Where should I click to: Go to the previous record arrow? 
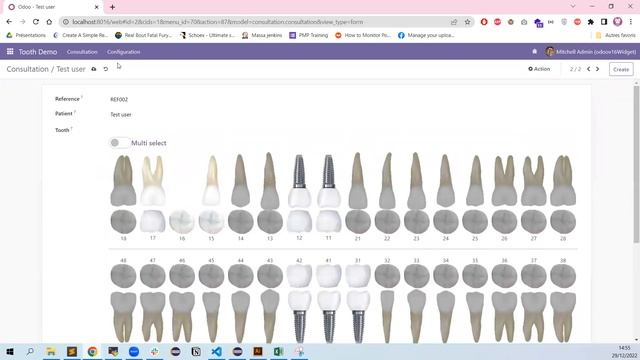point(589,69)
